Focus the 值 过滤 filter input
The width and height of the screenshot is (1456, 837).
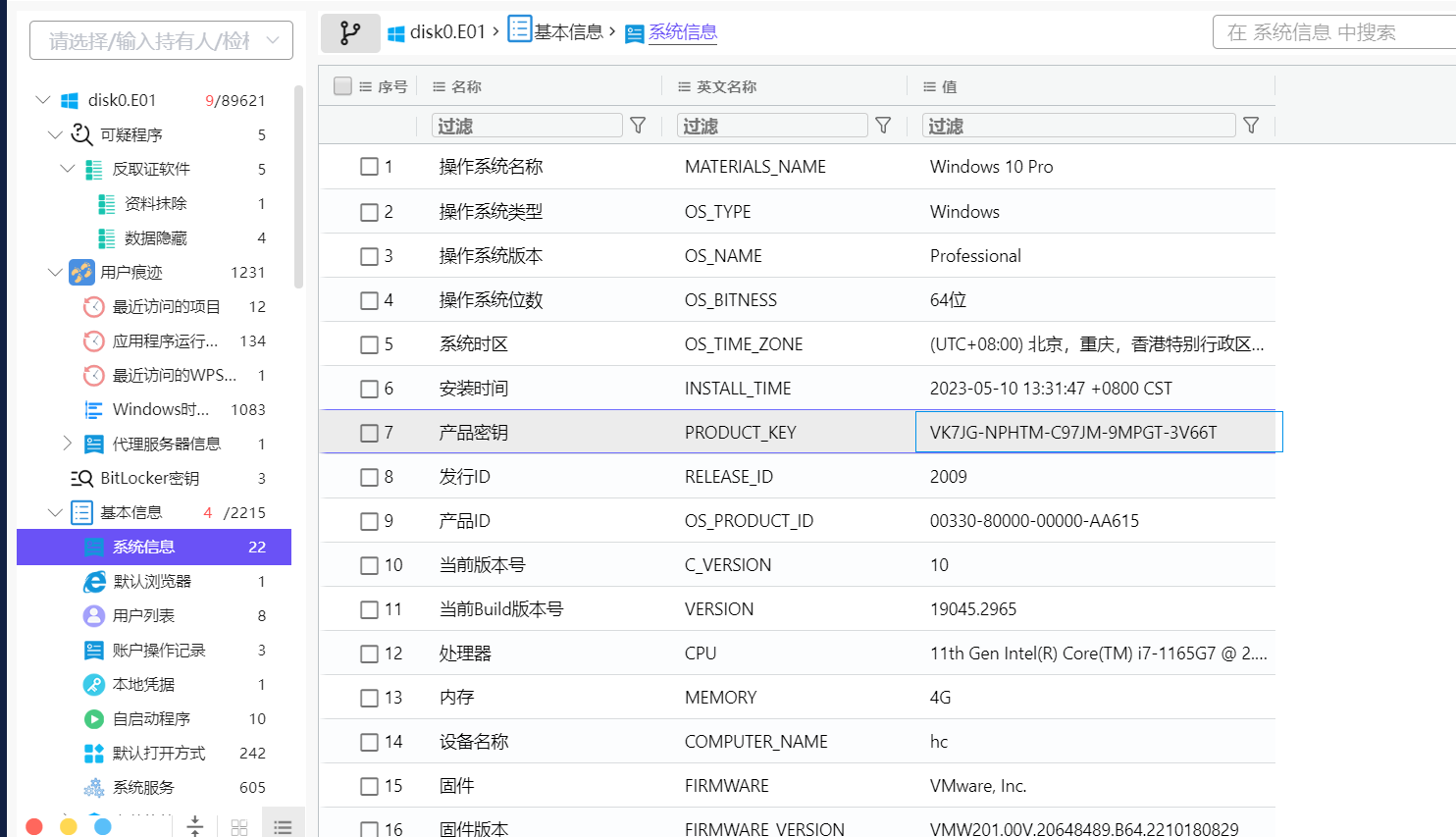coord(1078,126)
